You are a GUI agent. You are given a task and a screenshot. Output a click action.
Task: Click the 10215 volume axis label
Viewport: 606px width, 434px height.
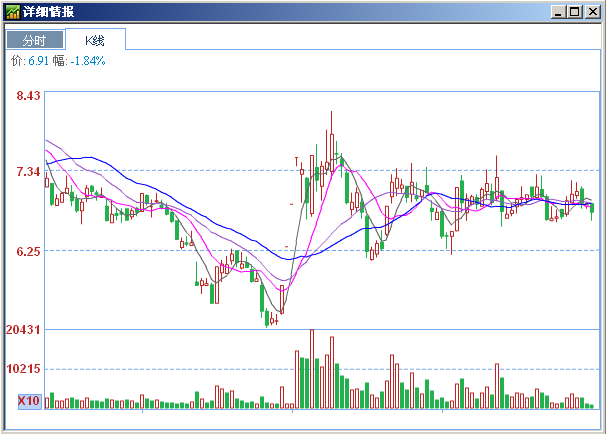click(23, 369)
